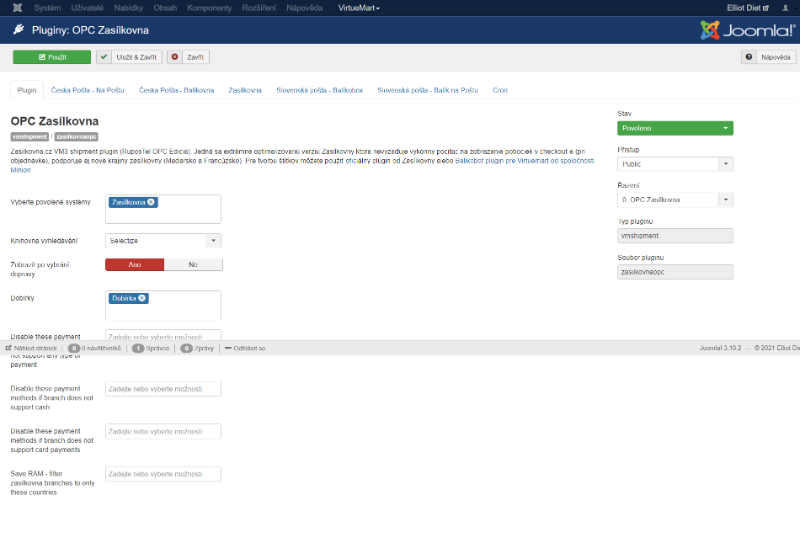Click in the Dobírky multi-select field
800x544 pixels.
pos(163,305)
